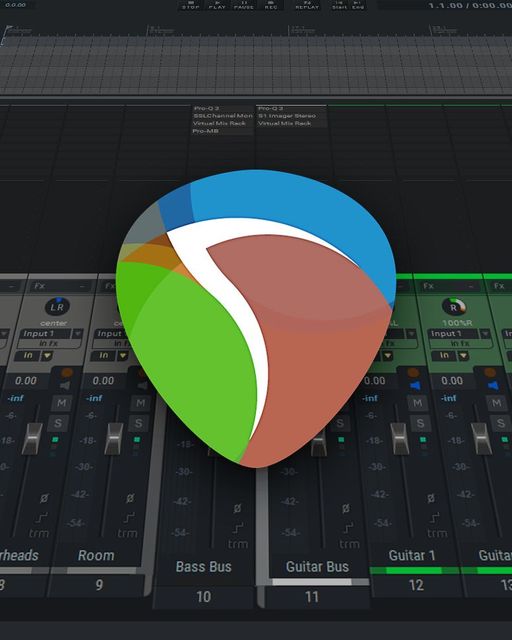
Task: Solo the Room track
Action: [x=138, y=423]
